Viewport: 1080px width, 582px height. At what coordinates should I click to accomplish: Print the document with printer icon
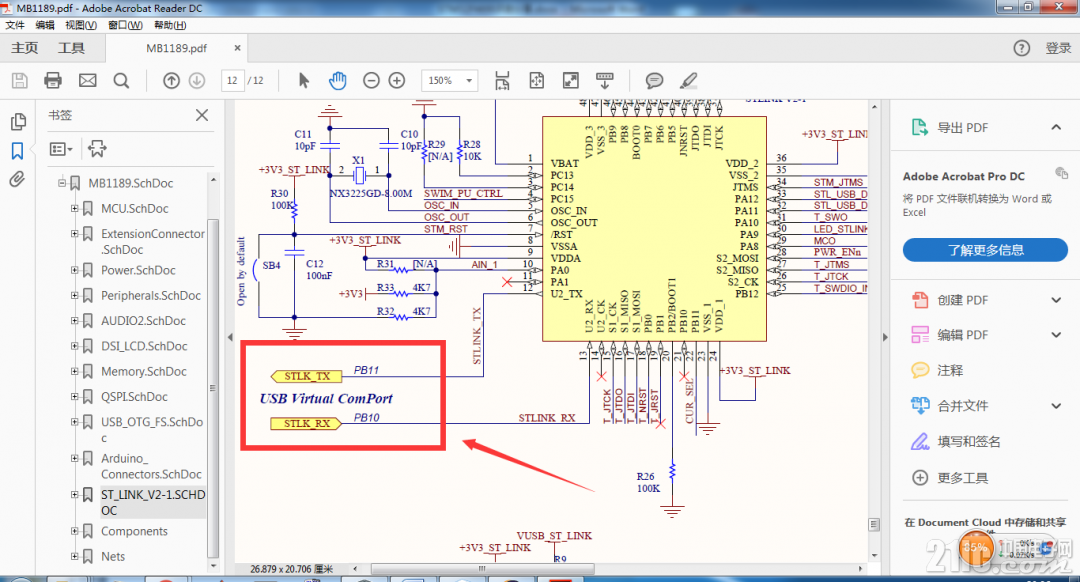[53, 81]
